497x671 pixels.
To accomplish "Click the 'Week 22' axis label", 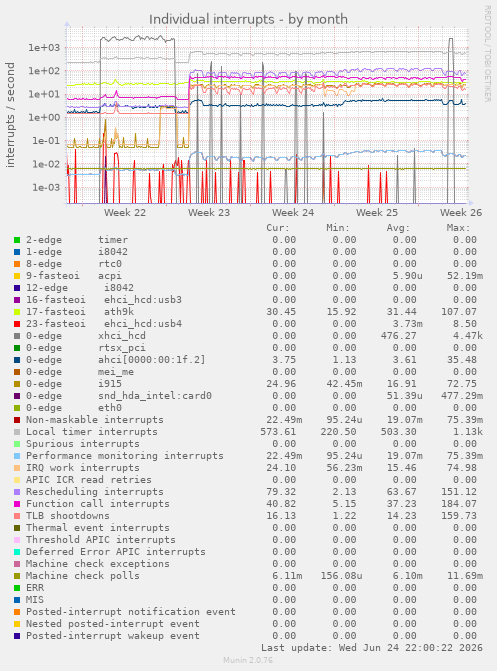I will (x=125, y=213).
